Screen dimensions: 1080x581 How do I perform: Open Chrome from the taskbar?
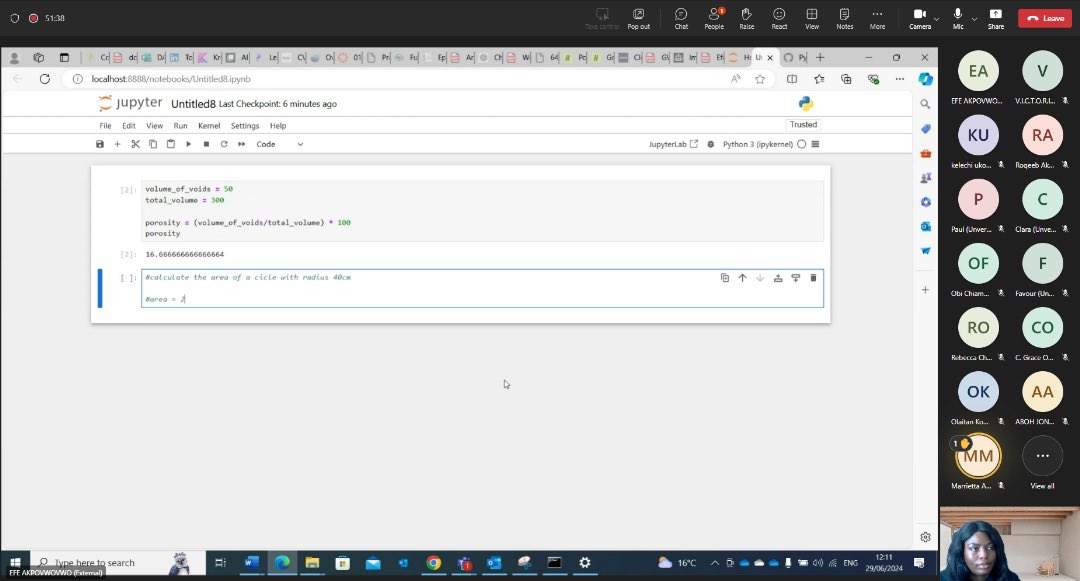(x=433, y=562)
